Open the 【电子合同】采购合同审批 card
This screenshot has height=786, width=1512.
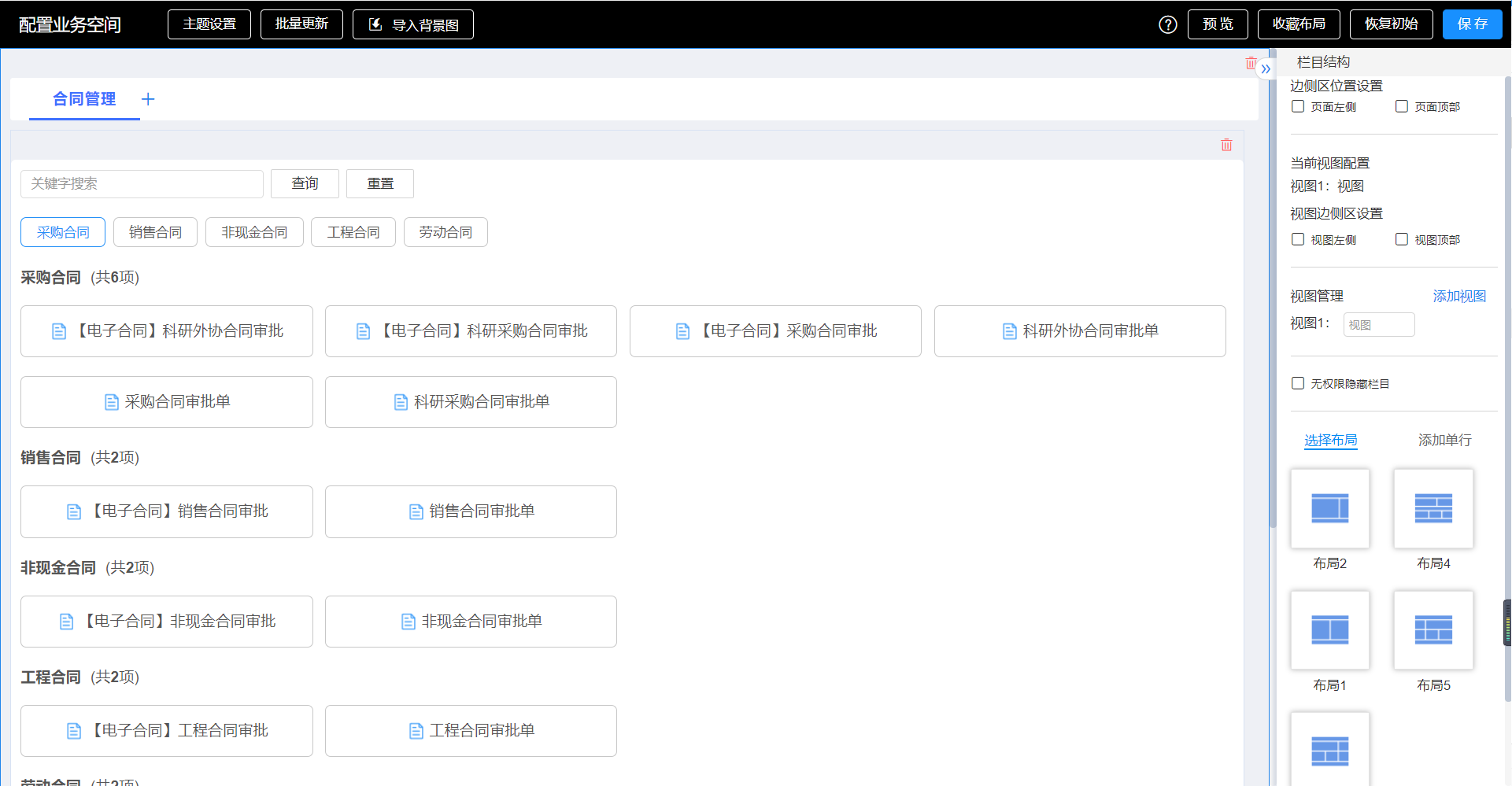(775, 331)
